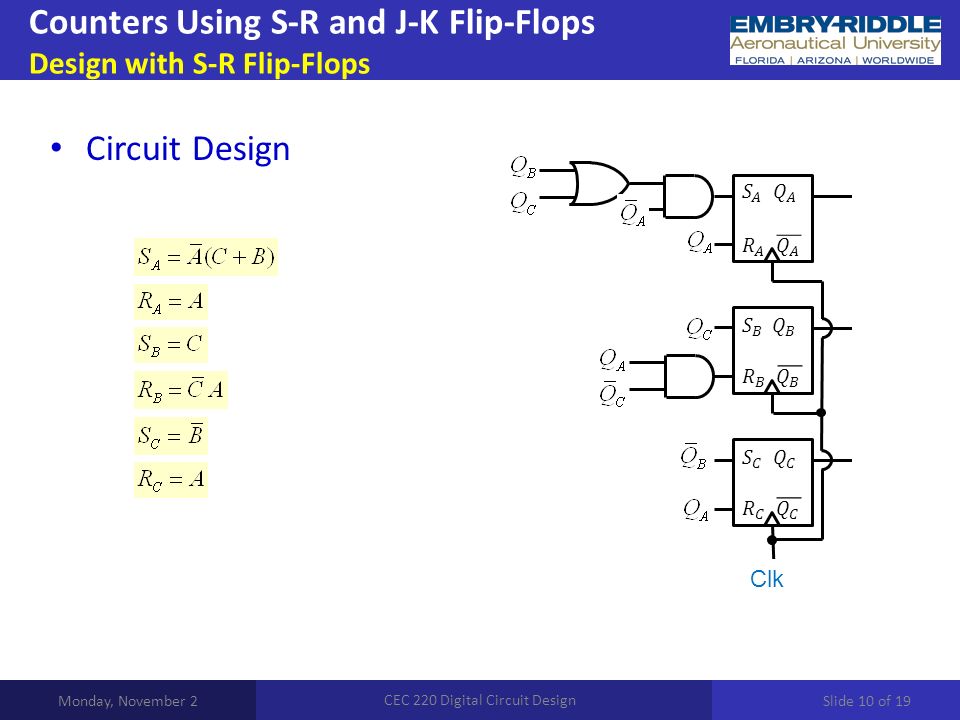Click the Q_B input label at the OR gate
Screen dimensions: 960x720
(523, 167)
